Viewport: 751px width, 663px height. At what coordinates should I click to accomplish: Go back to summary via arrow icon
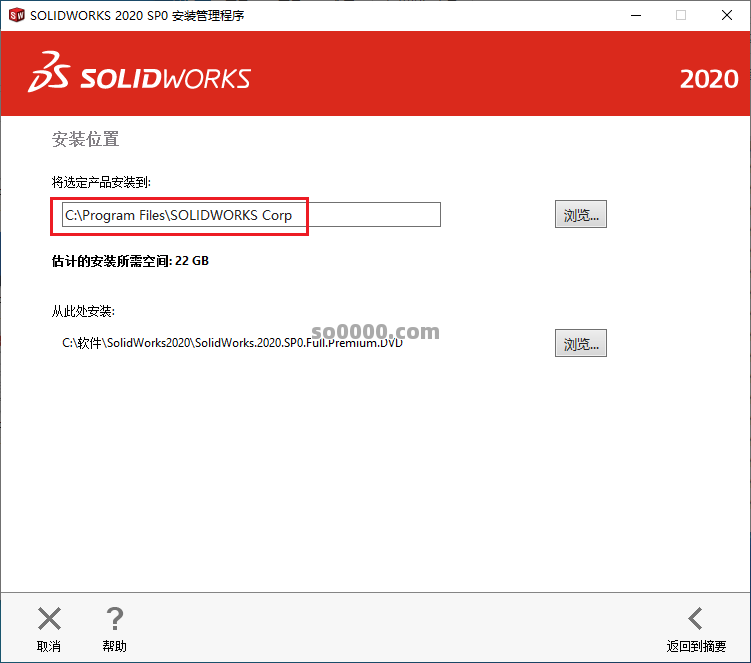click(x=695, y=618)
